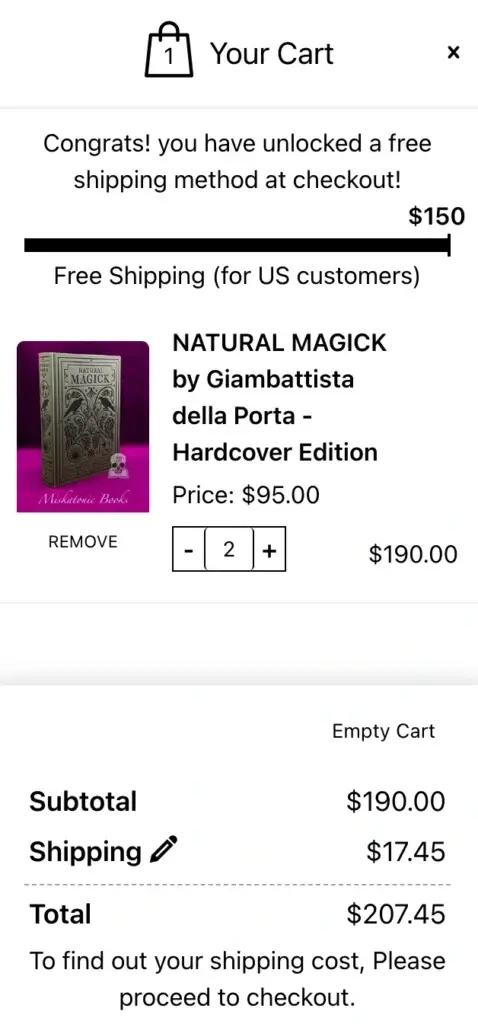Remove Natural Magick from the cart

point(83,541)
